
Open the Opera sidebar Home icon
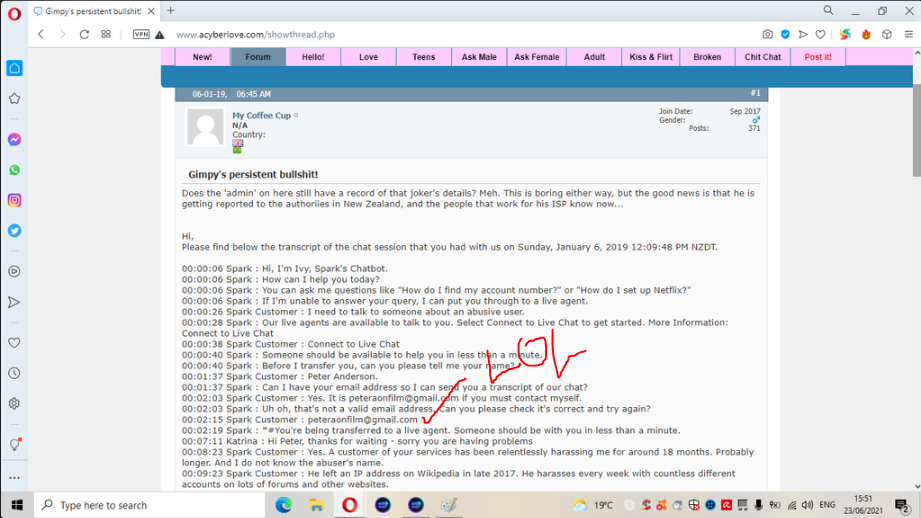click(15, 68)
